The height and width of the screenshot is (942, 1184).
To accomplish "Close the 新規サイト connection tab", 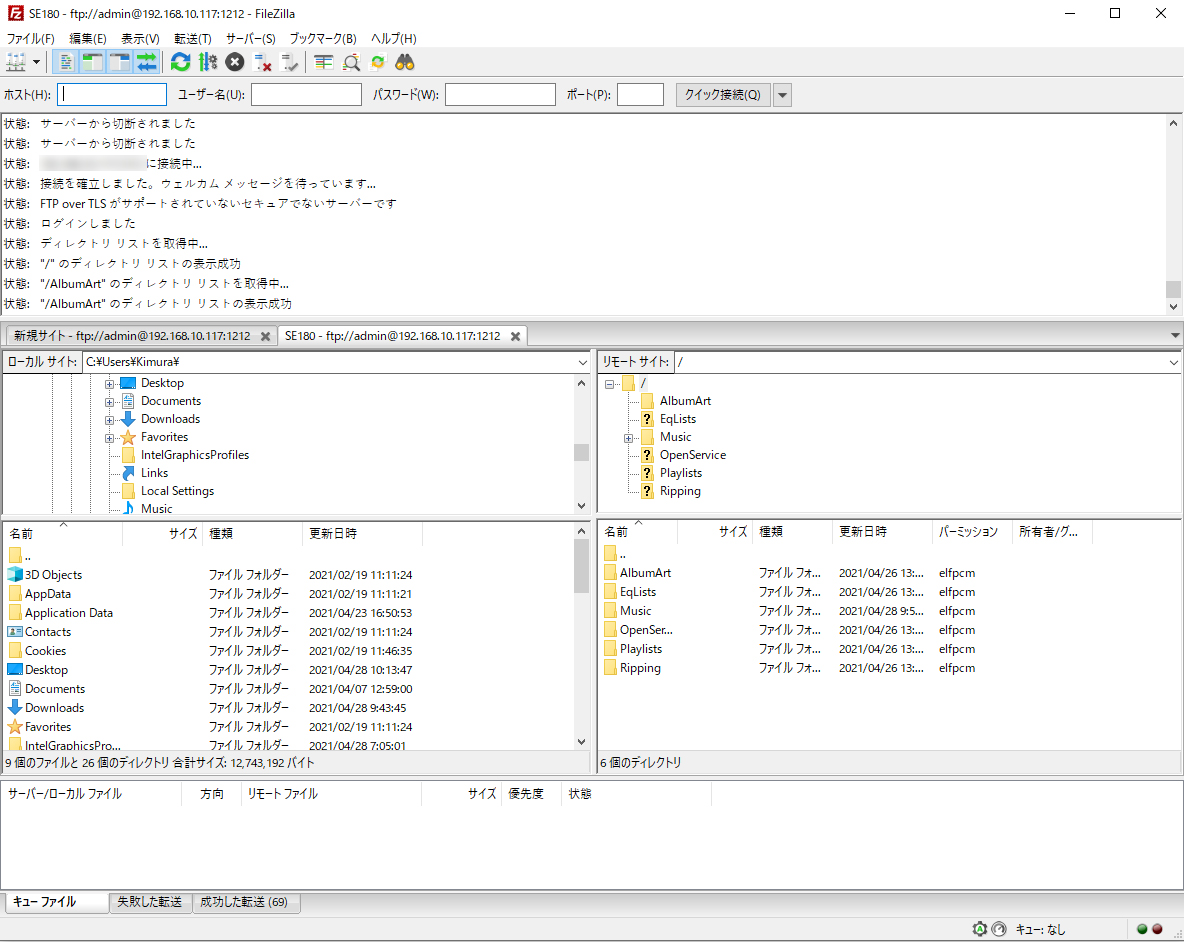I will pyautogui.click(x=266, y=337).
